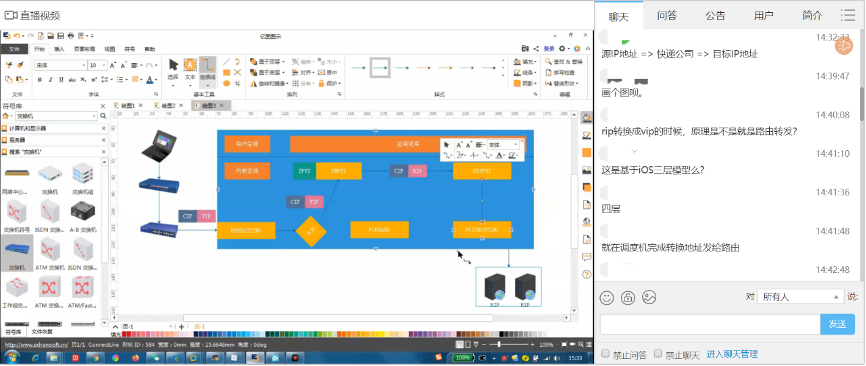Close the 计算机和显示器 library section
This screenshot has width=866, height=366.
[x=103, y=128]
